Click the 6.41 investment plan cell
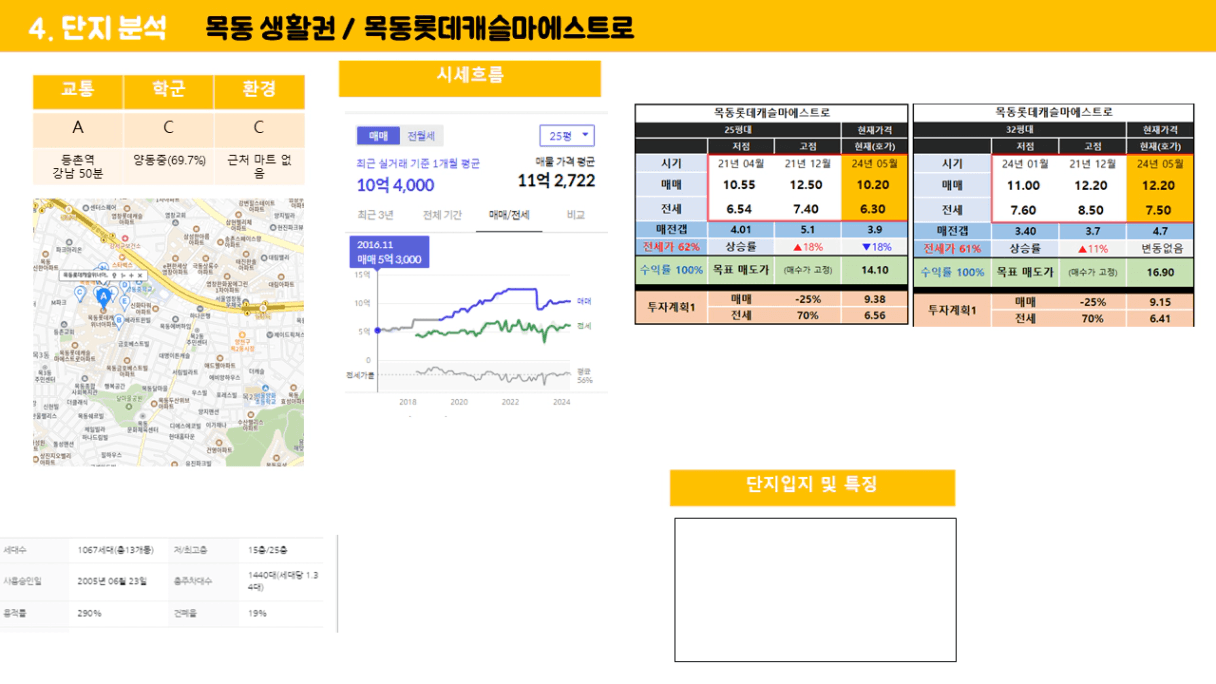Screen dimensions: 1216x684 1160,318
